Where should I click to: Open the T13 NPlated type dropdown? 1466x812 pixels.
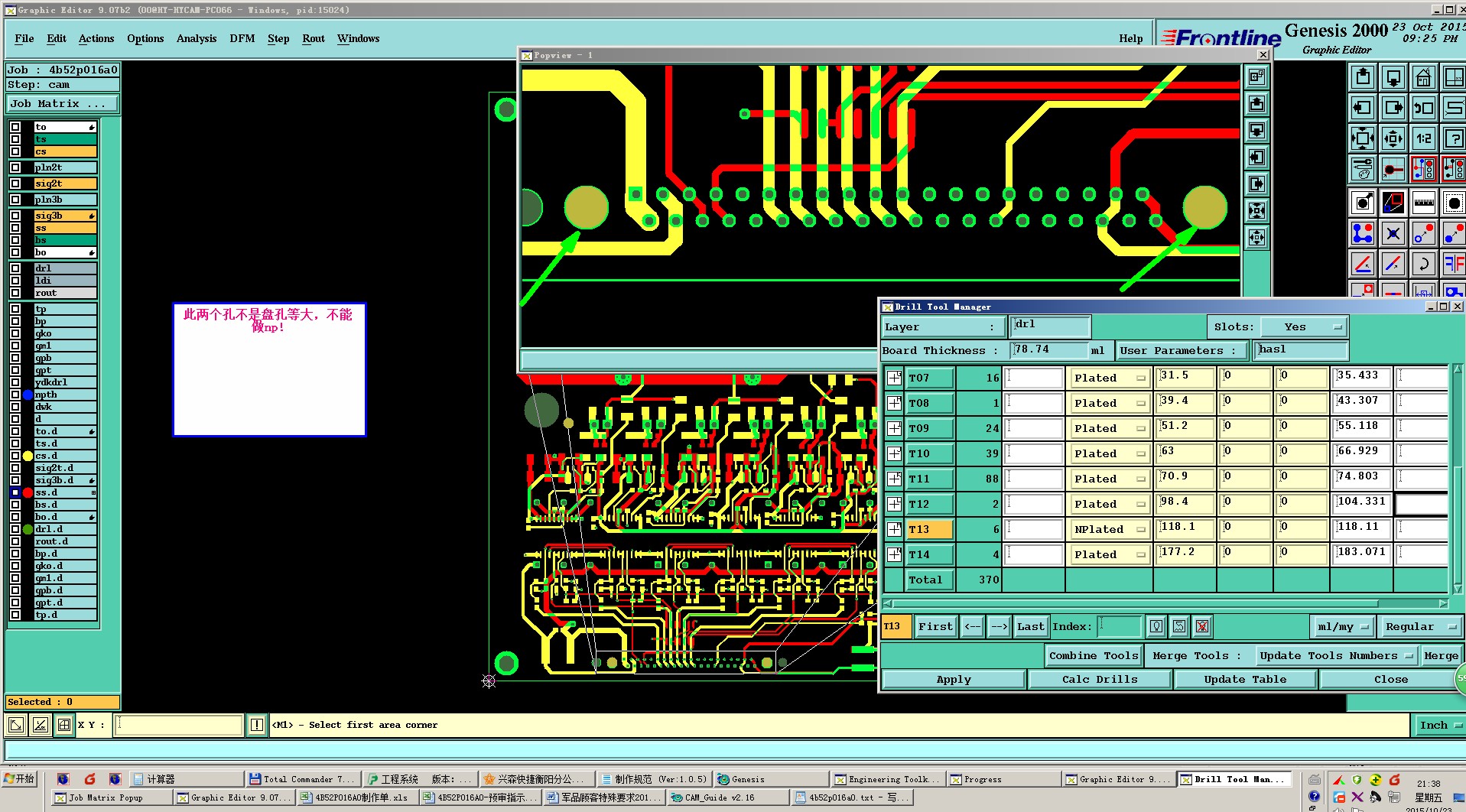1109,529
